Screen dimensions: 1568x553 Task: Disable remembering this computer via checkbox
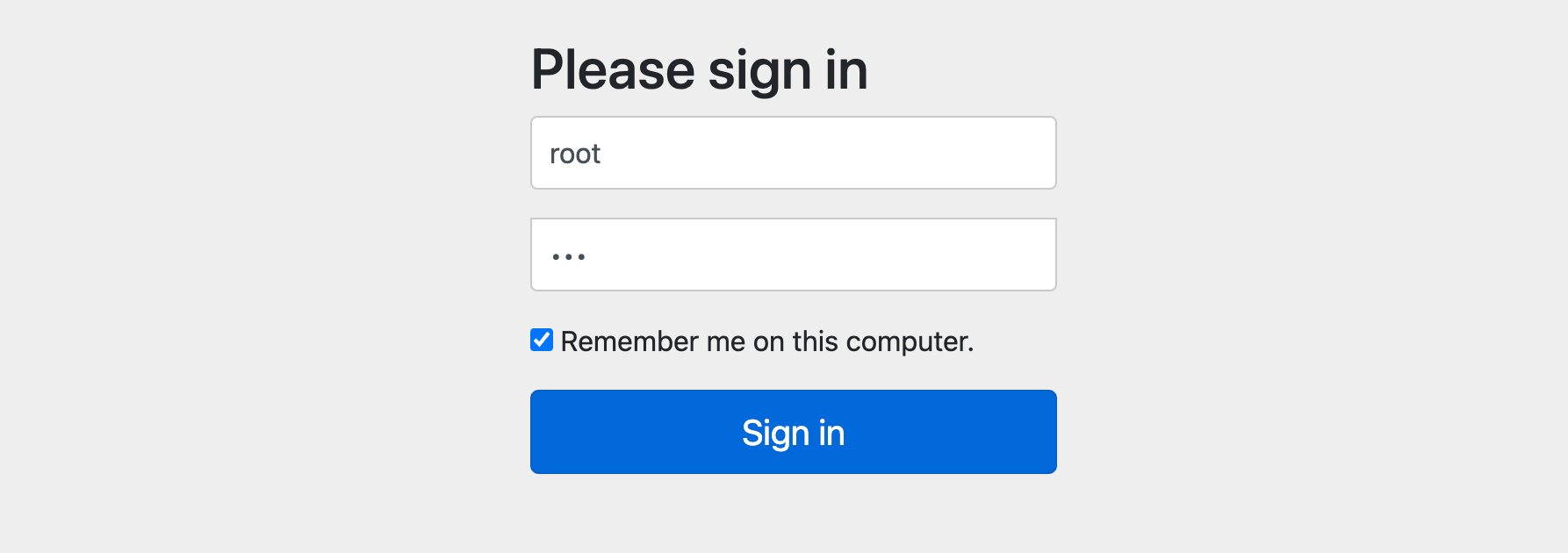(542, 341)
